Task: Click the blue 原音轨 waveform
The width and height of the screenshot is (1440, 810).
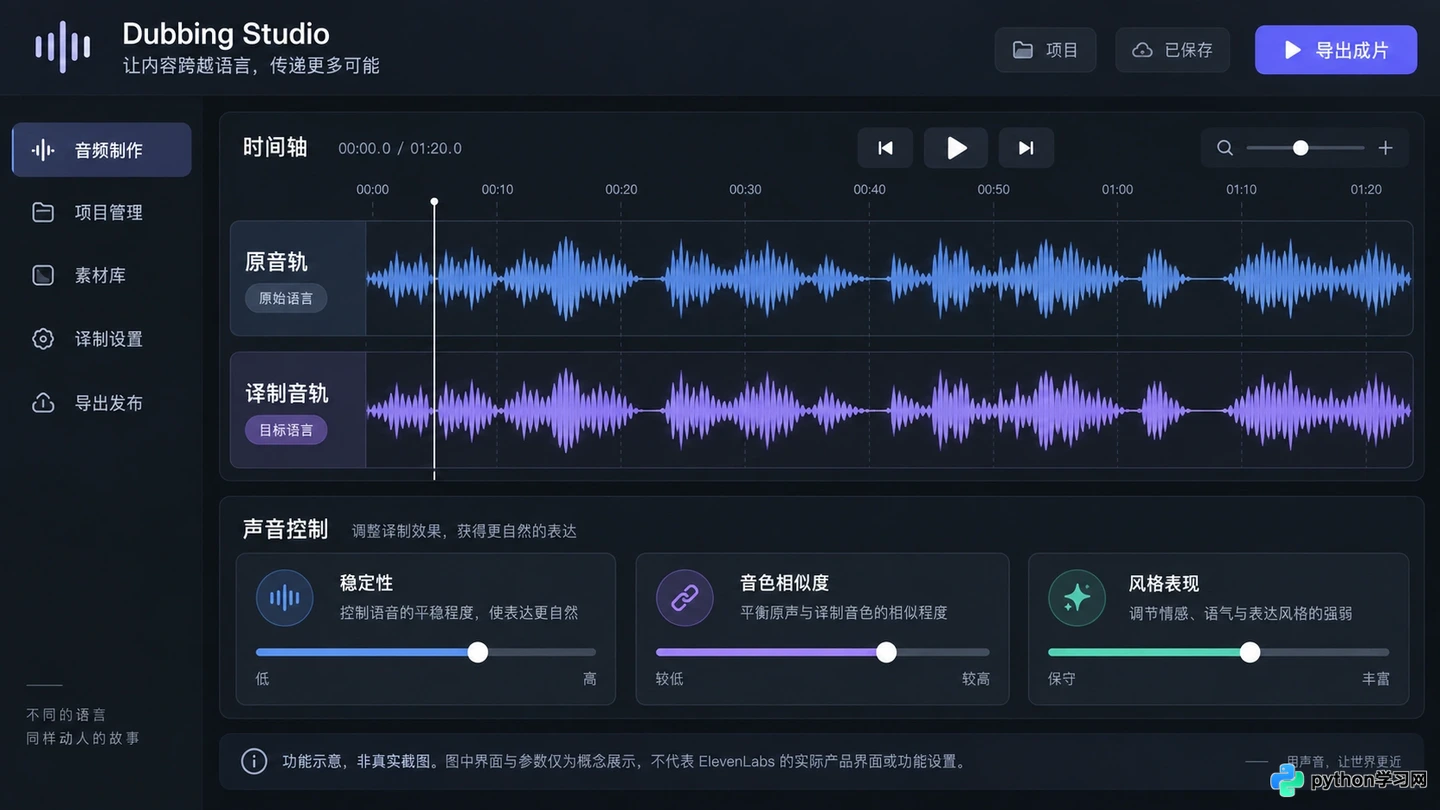Action: pyautogui.click(x=889, y=278)
